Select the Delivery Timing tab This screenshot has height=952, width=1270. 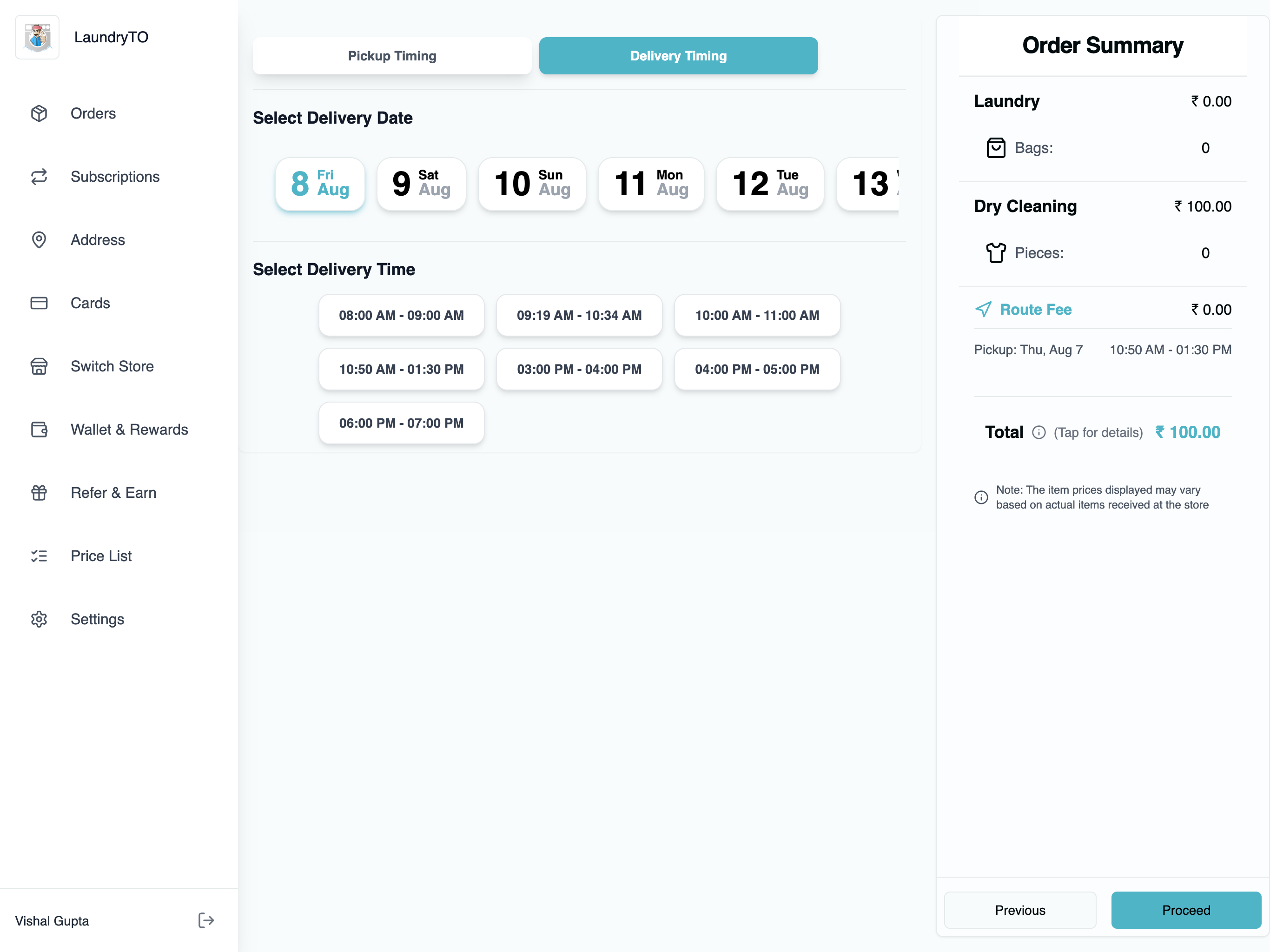pyautogui.click(x=679, y=56)
